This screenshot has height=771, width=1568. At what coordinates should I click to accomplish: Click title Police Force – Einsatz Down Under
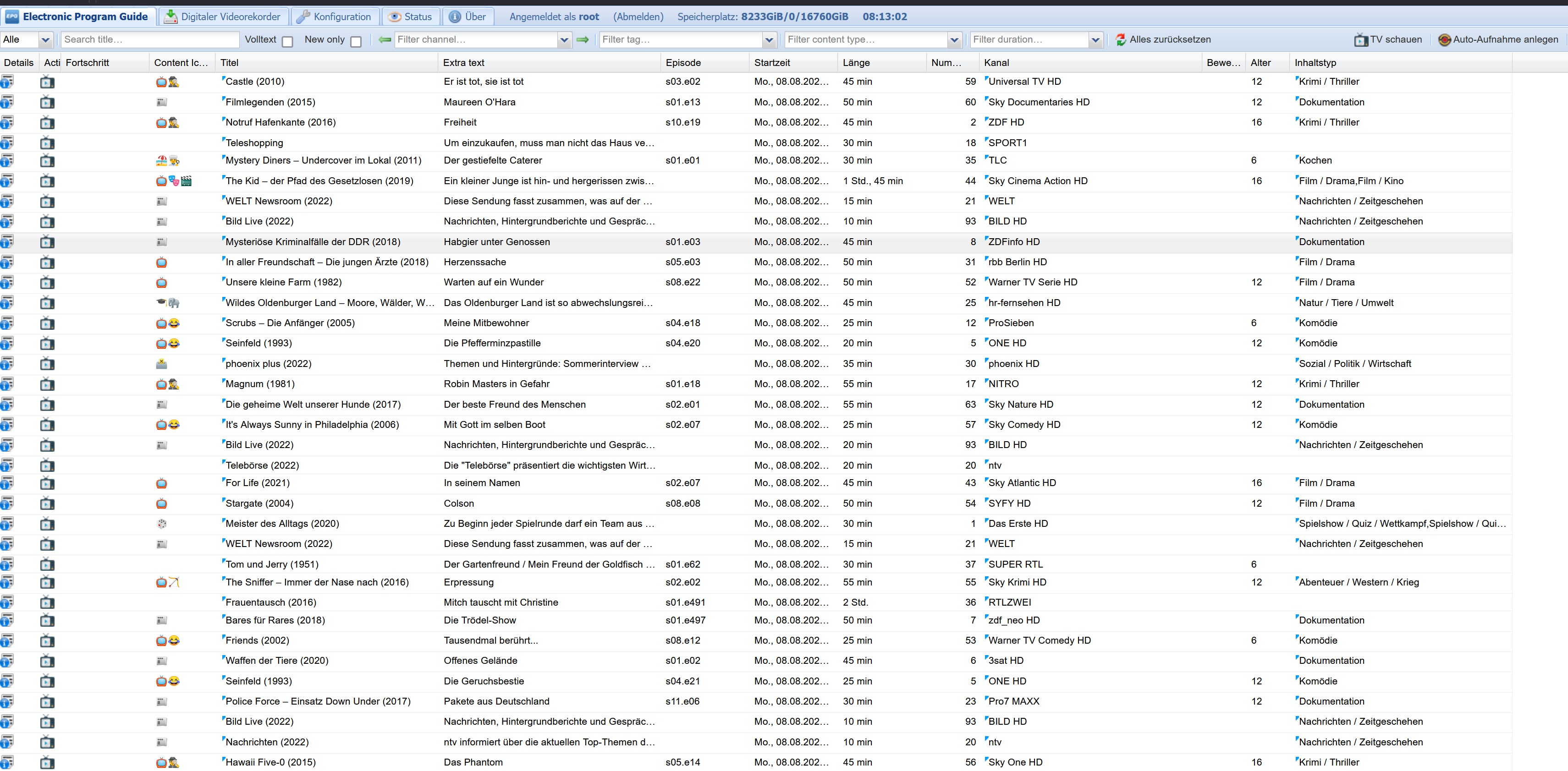tap(318, 701)
